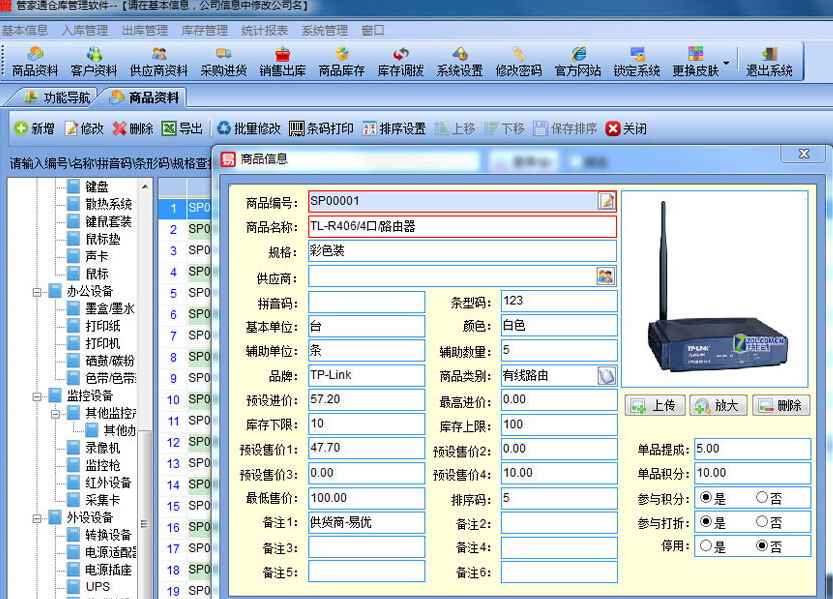
Task: Open the 库存管理 menu
Action: [205, 31]
